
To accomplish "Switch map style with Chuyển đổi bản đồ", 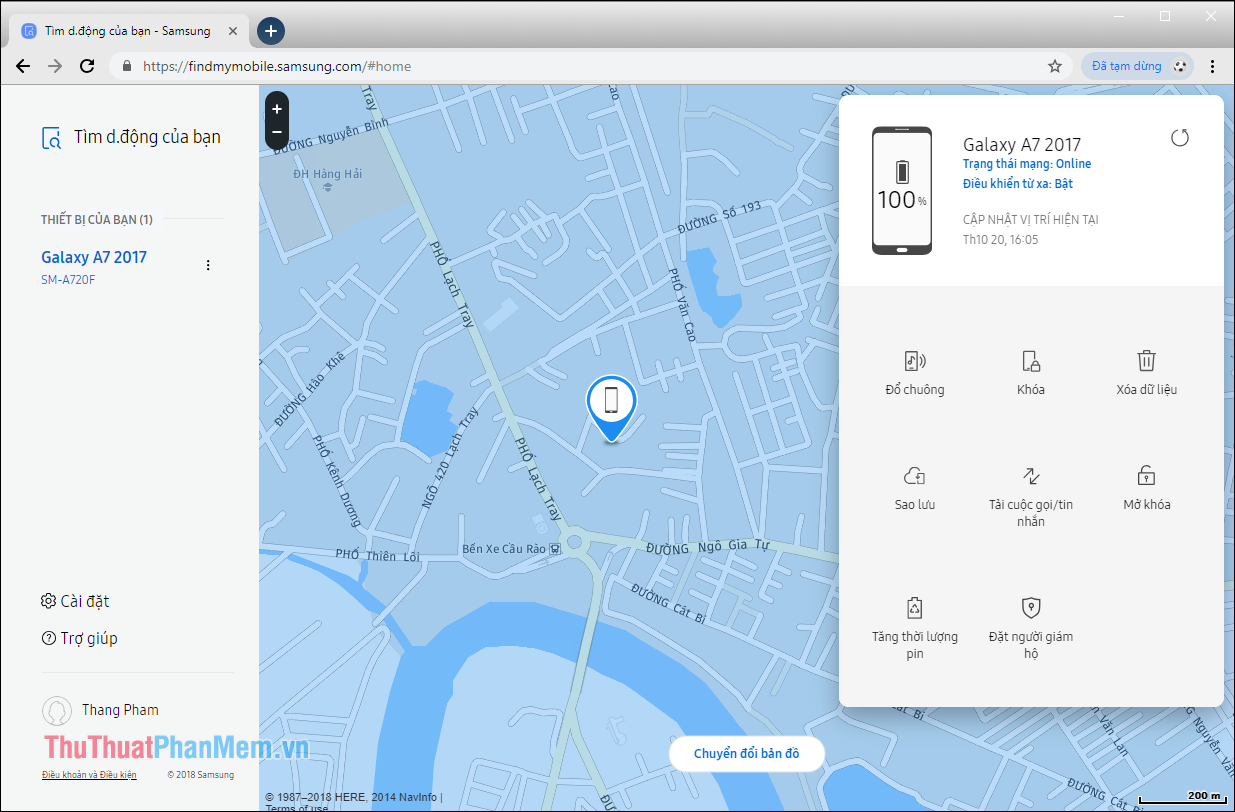I will pyautogui.click(x=746, y=753).
